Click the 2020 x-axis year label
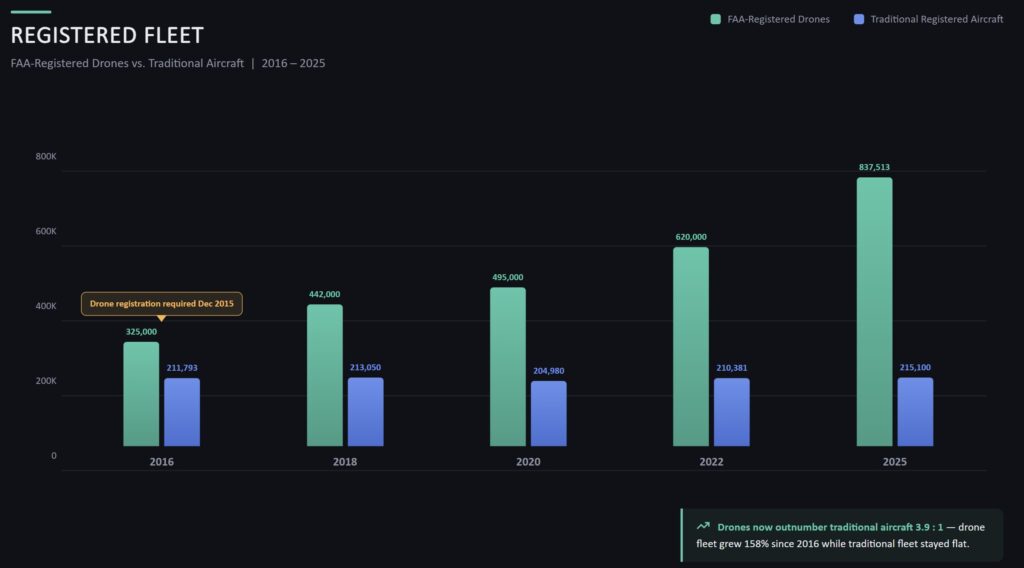The height and width of the screenshot is (568, 1024). [x=528, y=462]
